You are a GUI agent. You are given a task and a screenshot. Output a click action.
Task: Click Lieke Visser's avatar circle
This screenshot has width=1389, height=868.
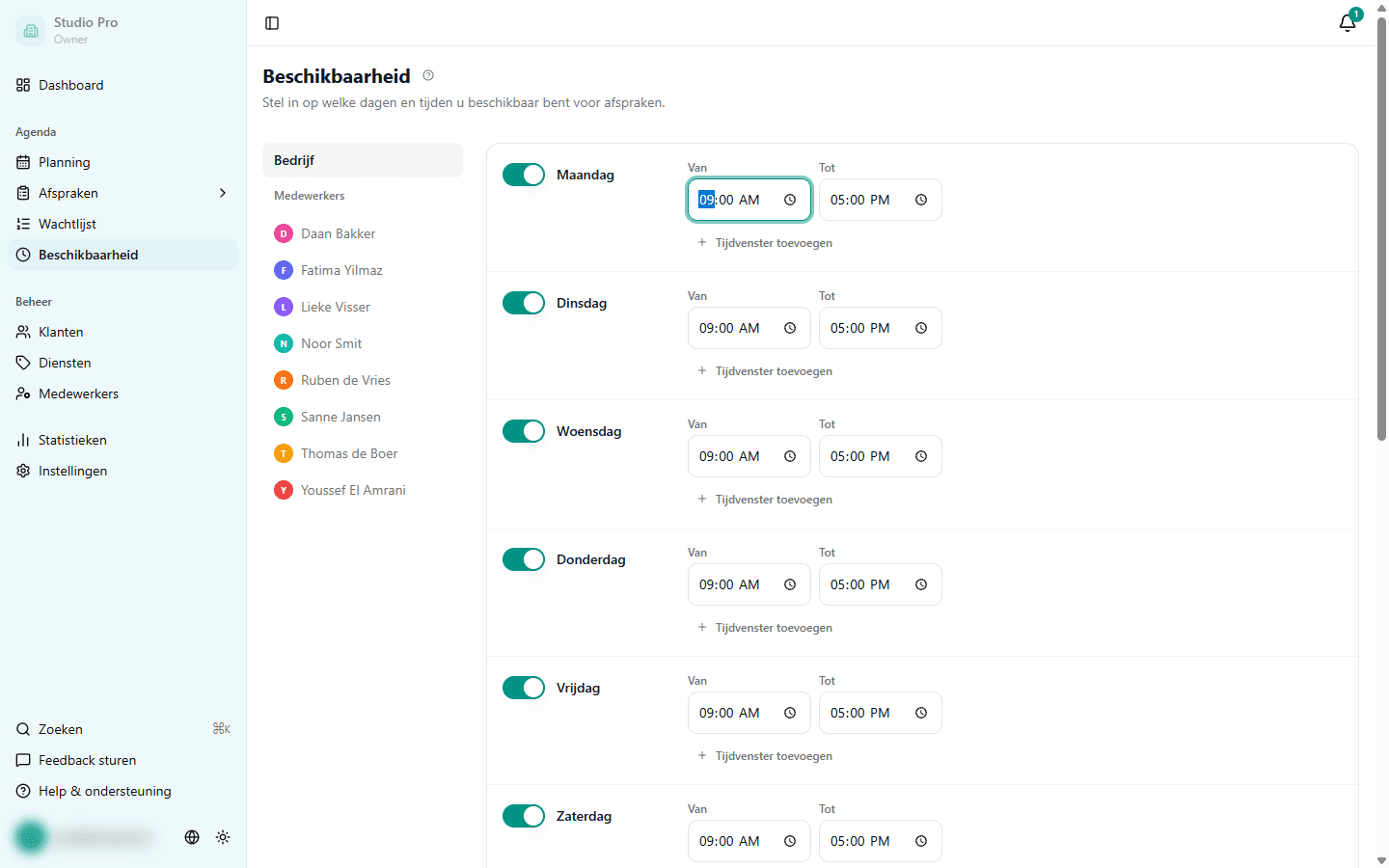tap(284, 307)
